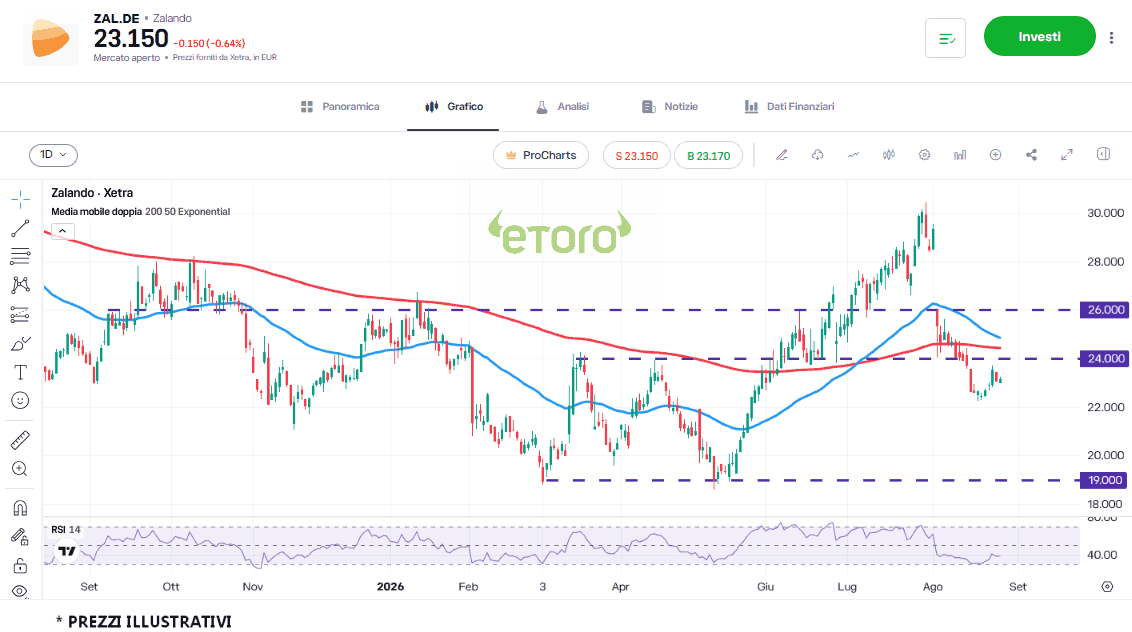Screen dimensions: 1132x632
Task: Select the crosshair cursor tool
Action: (x=20, y=199)
